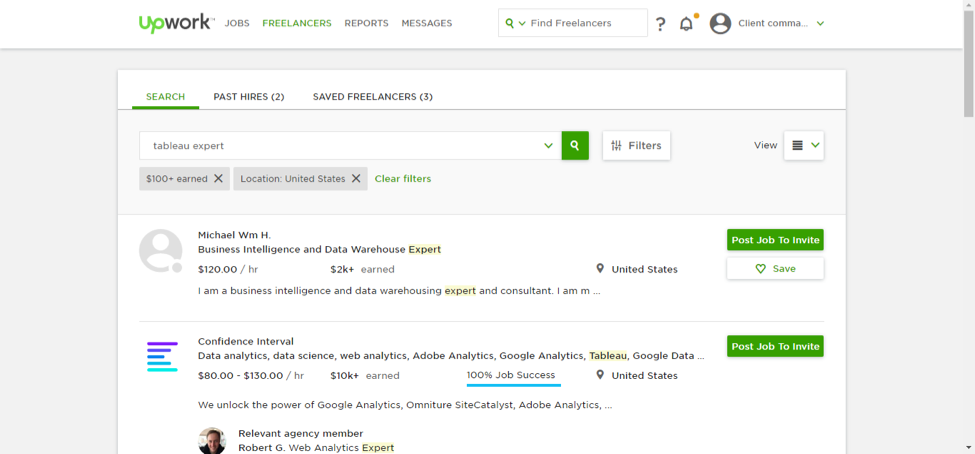The height and width of the screenshot is (454, 975).
Task: Click the green search magnifier button
Action: coord(575,146)
